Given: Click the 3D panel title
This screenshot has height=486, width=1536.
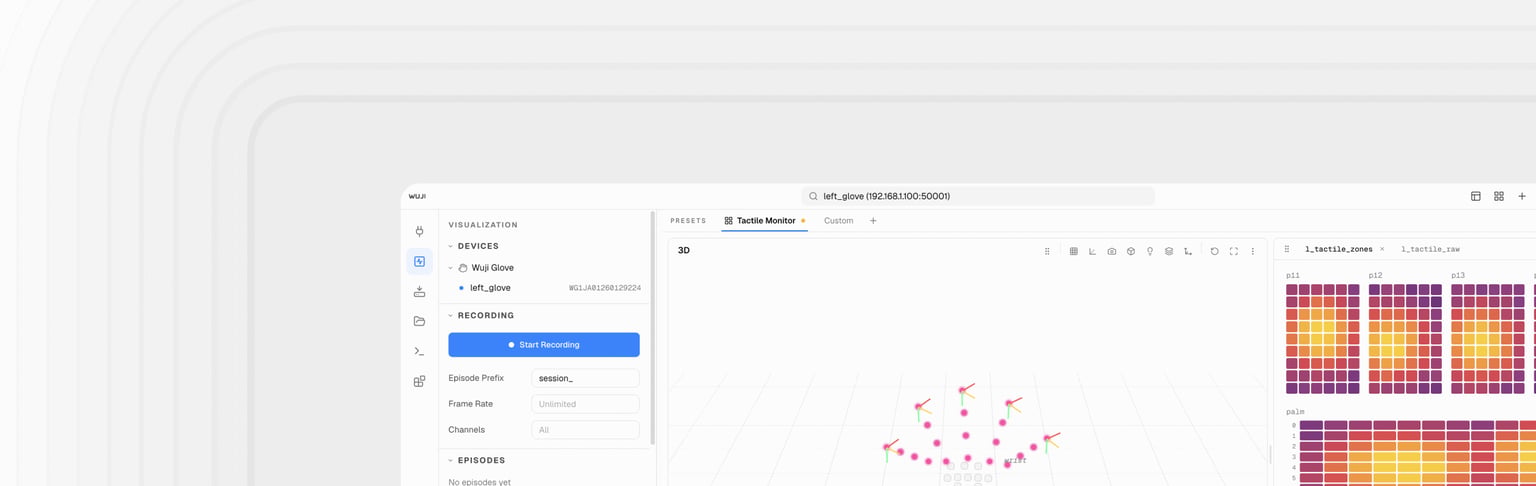Looking at the screenshot, I should click(684, 251).
